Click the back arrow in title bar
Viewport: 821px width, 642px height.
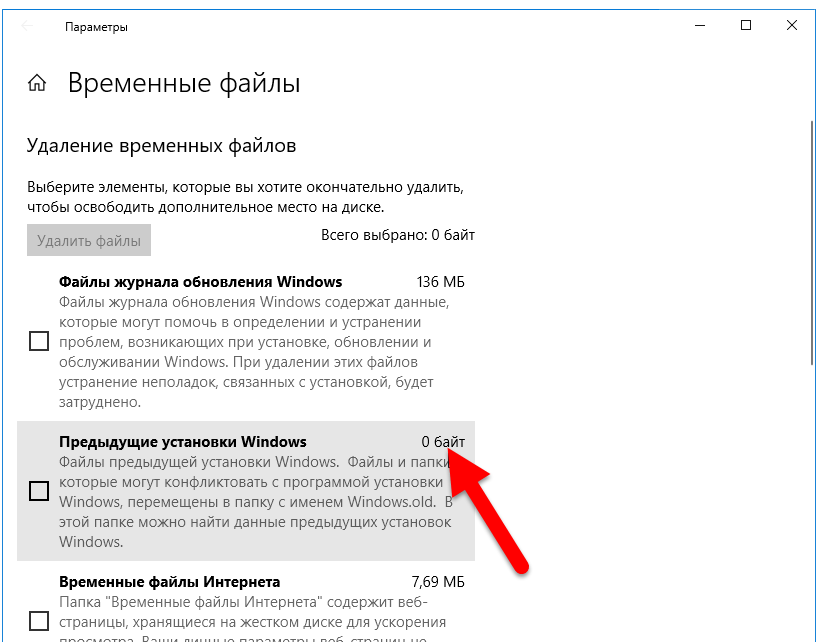coord(27,26)
